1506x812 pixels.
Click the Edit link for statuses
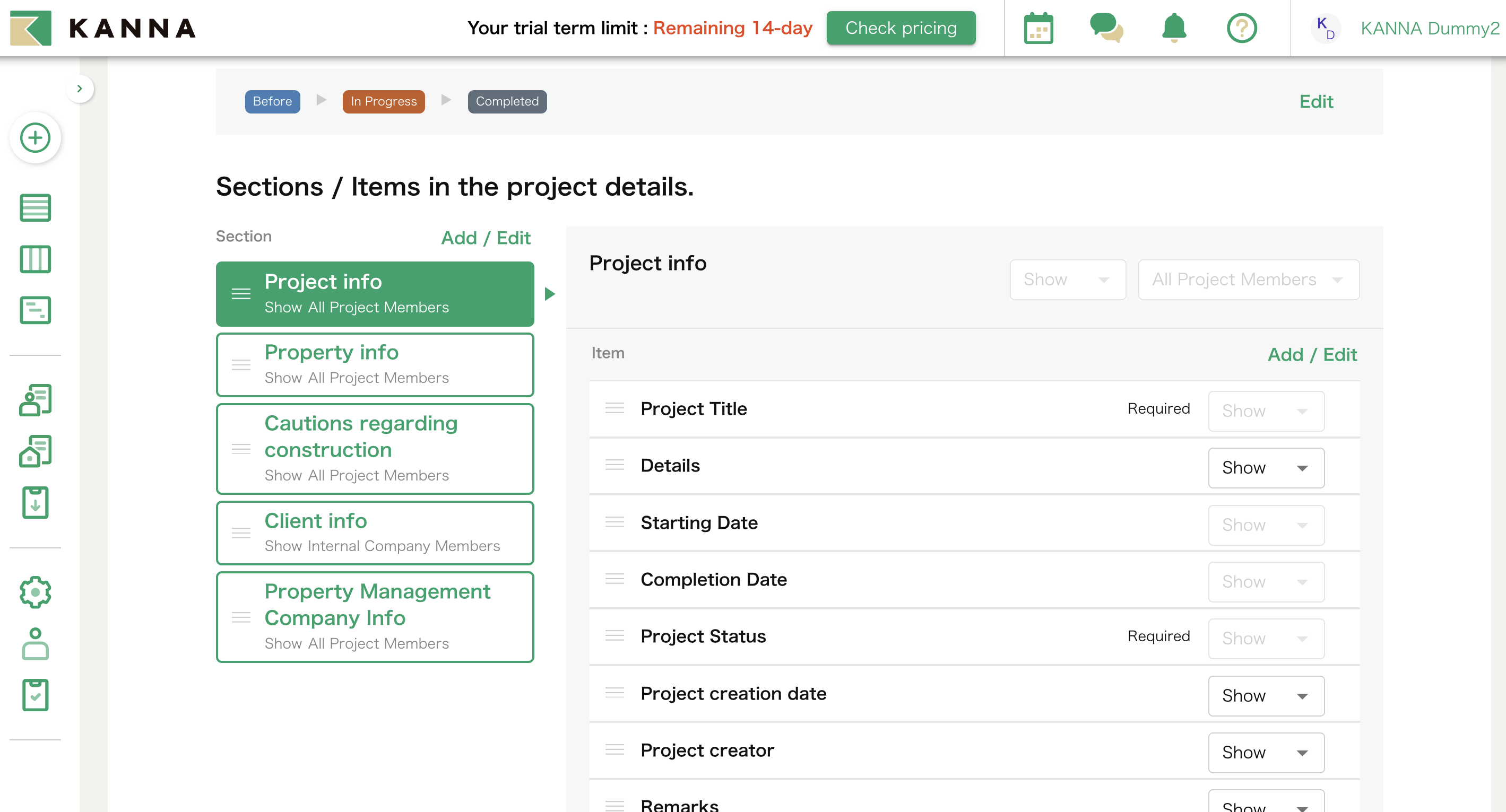1315,102
